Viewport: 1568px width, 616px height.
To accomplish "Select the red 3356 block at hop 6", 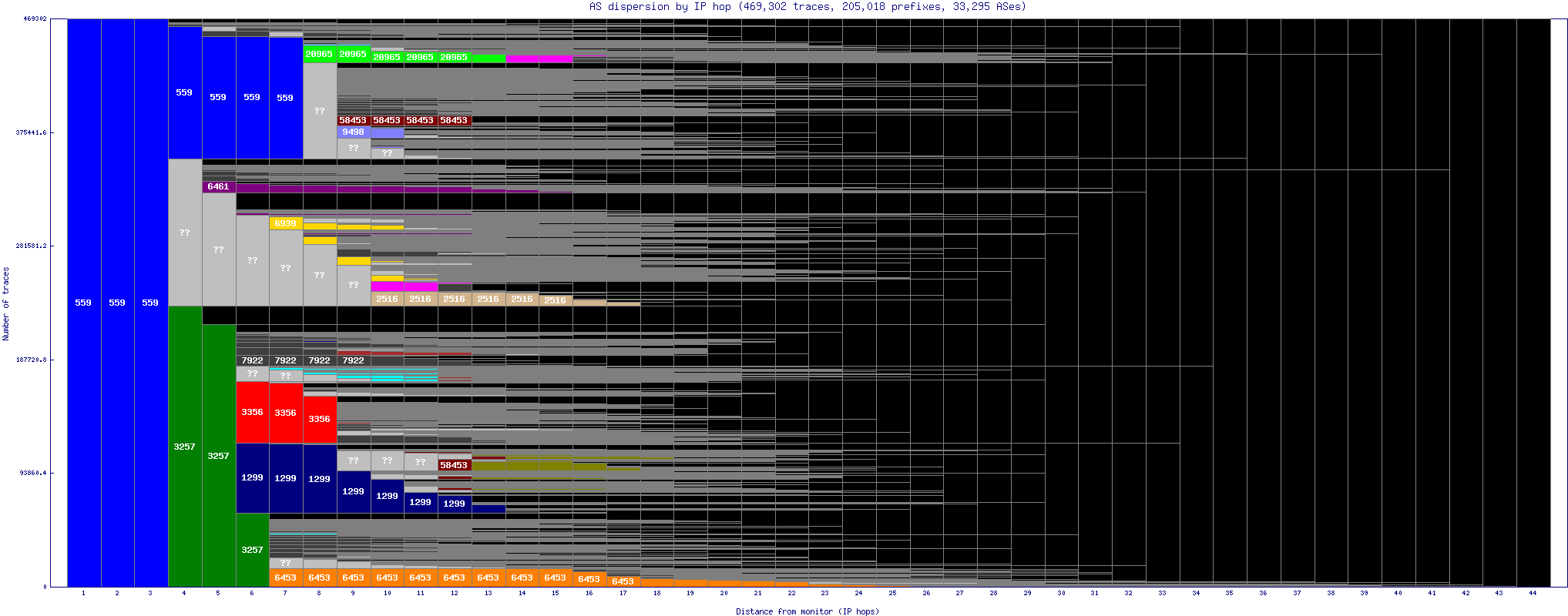I will 252,412.
